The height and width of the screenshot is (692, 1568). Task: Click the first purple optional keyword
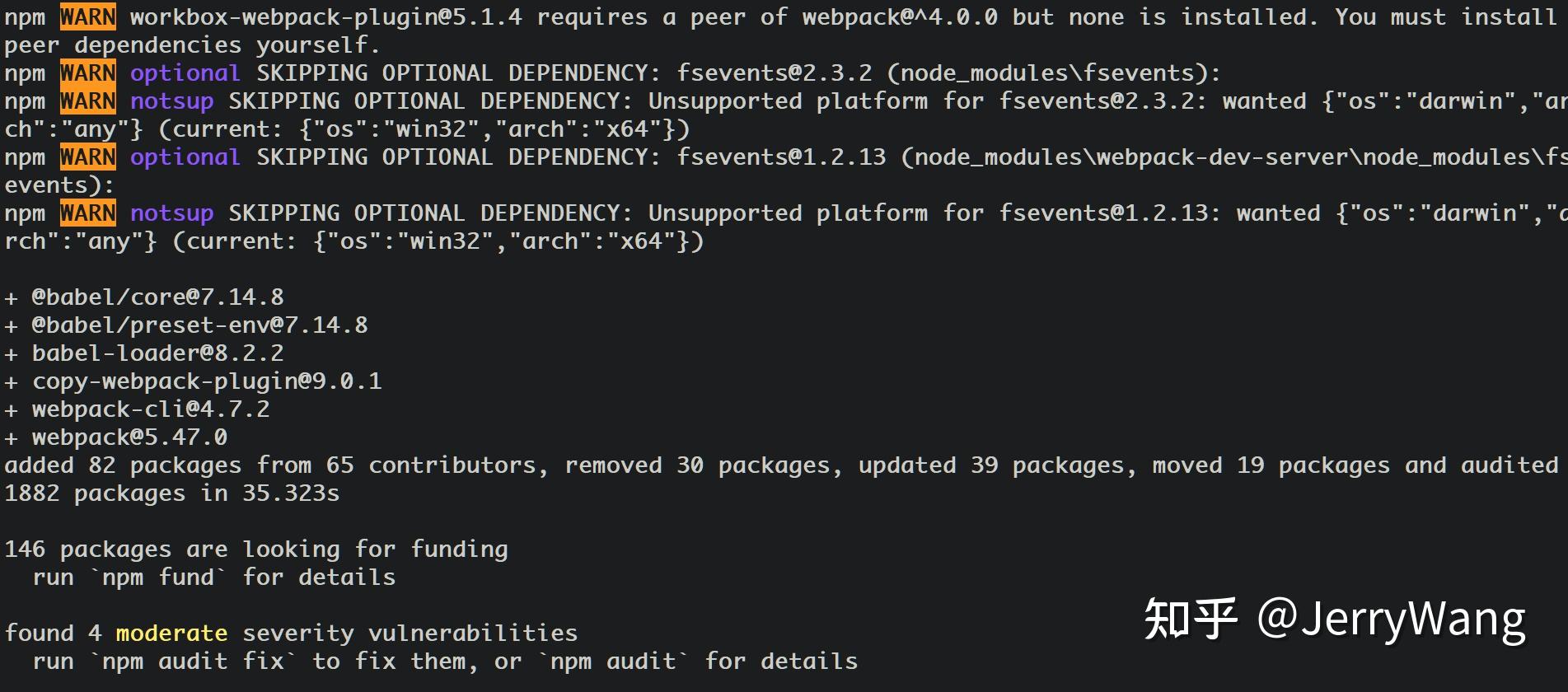[x=185, y=73]
